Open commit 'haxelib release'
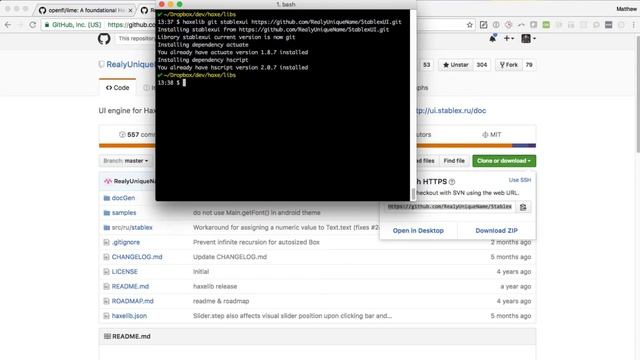 coord(215,286)
